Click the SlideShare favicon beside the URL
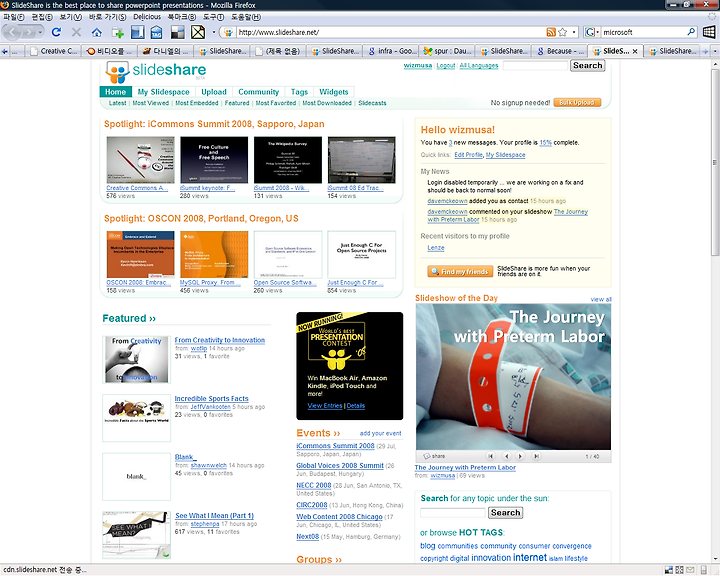 (x=228, y=32)
